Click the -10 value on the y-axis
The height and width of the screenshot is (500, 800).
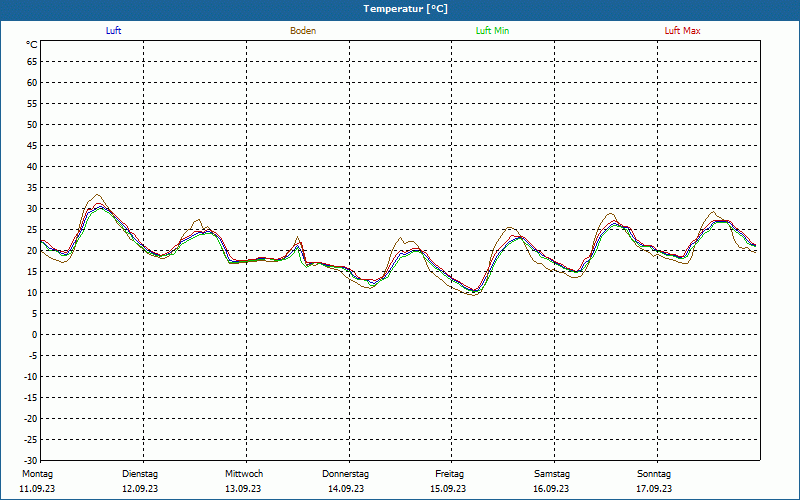point(30,377)
